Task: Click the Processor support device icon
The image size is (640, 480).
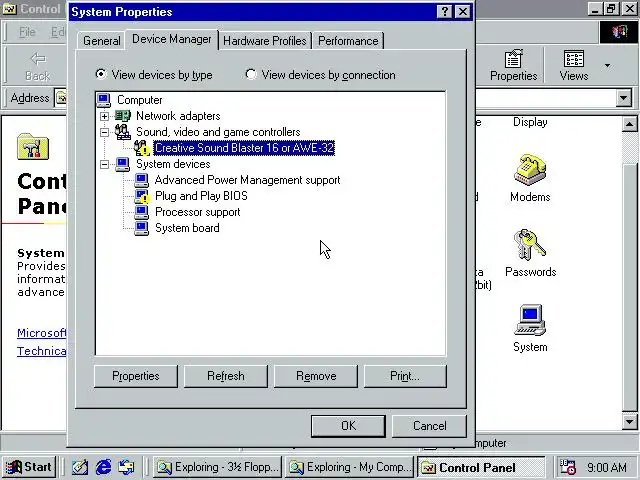Action: 142,212
